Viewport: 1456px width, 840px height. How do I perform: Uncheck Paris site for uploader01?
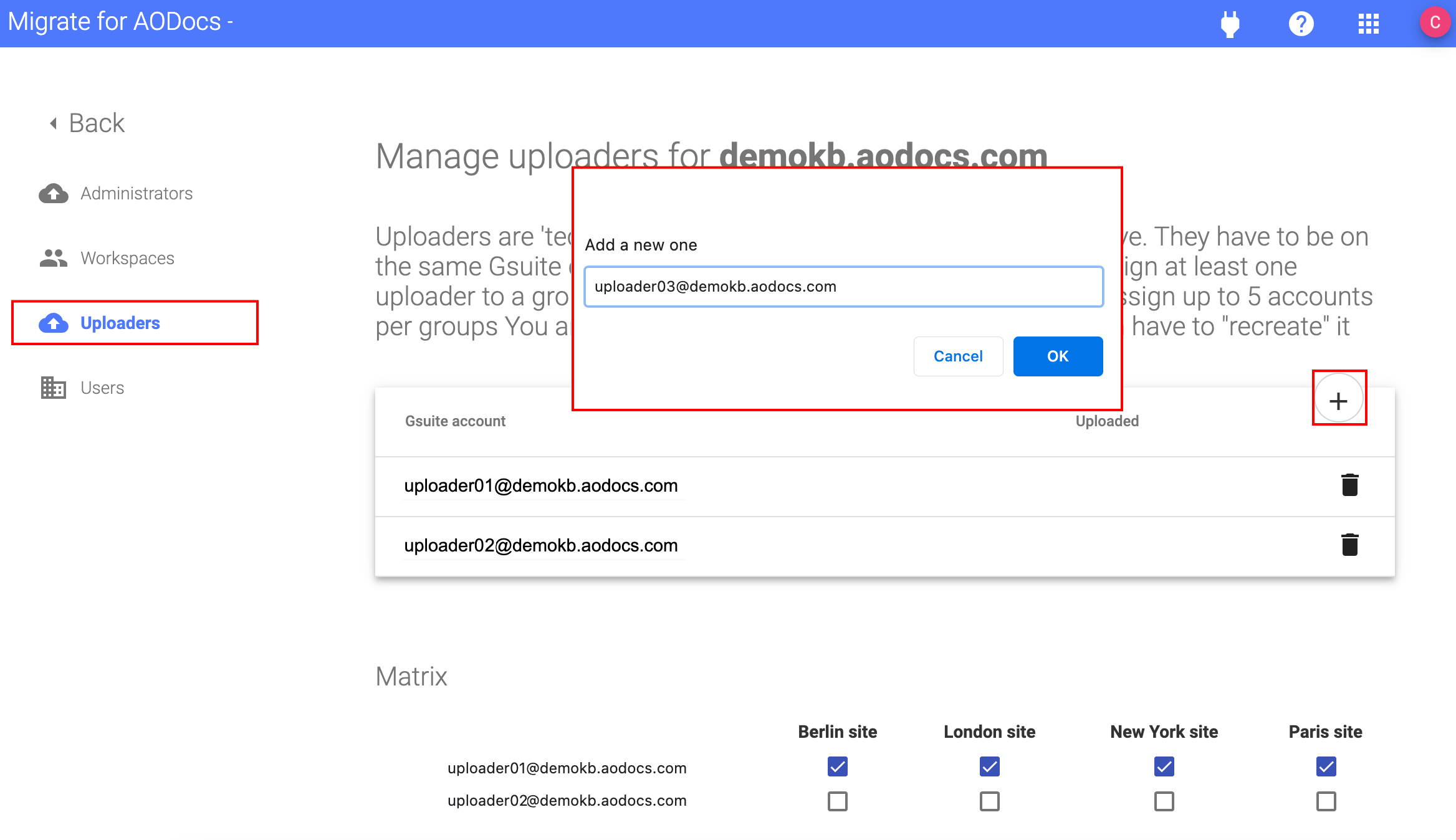(1326, 766)
